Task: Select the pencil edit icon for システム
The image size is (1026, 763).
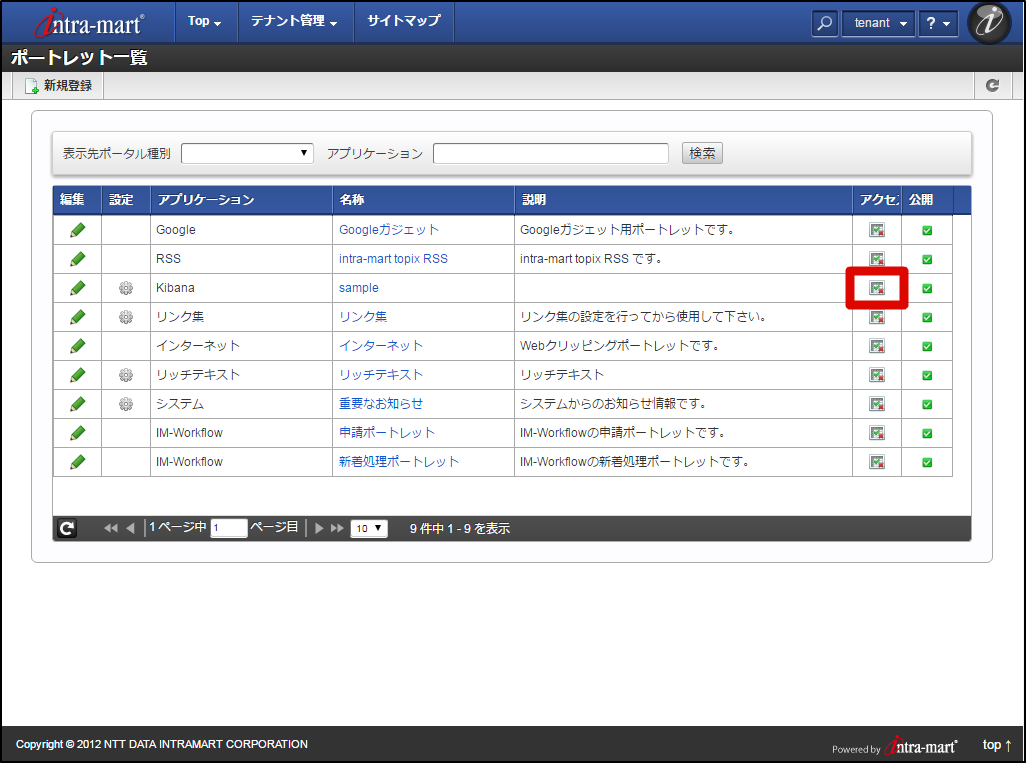Action: coord(77,403)
